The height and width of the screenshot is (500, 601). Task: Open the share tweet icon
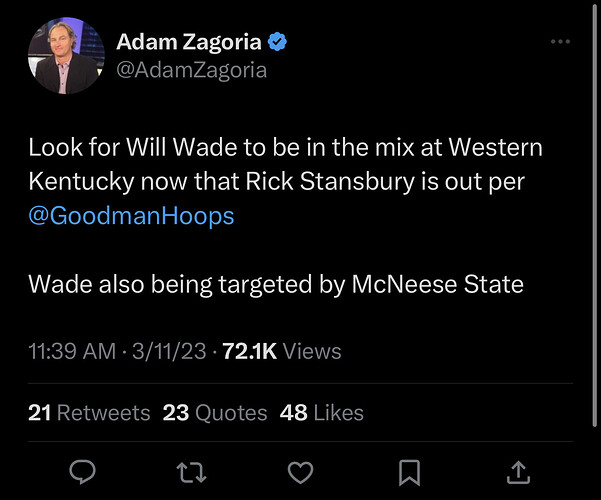pyautogui.click(x=518, y=471)
